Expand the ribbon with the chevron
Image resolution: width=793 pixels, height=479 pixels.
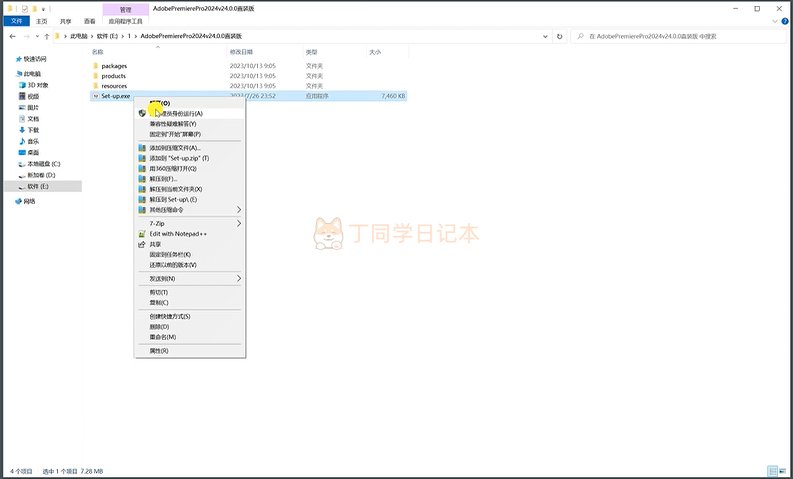(775, 21)
